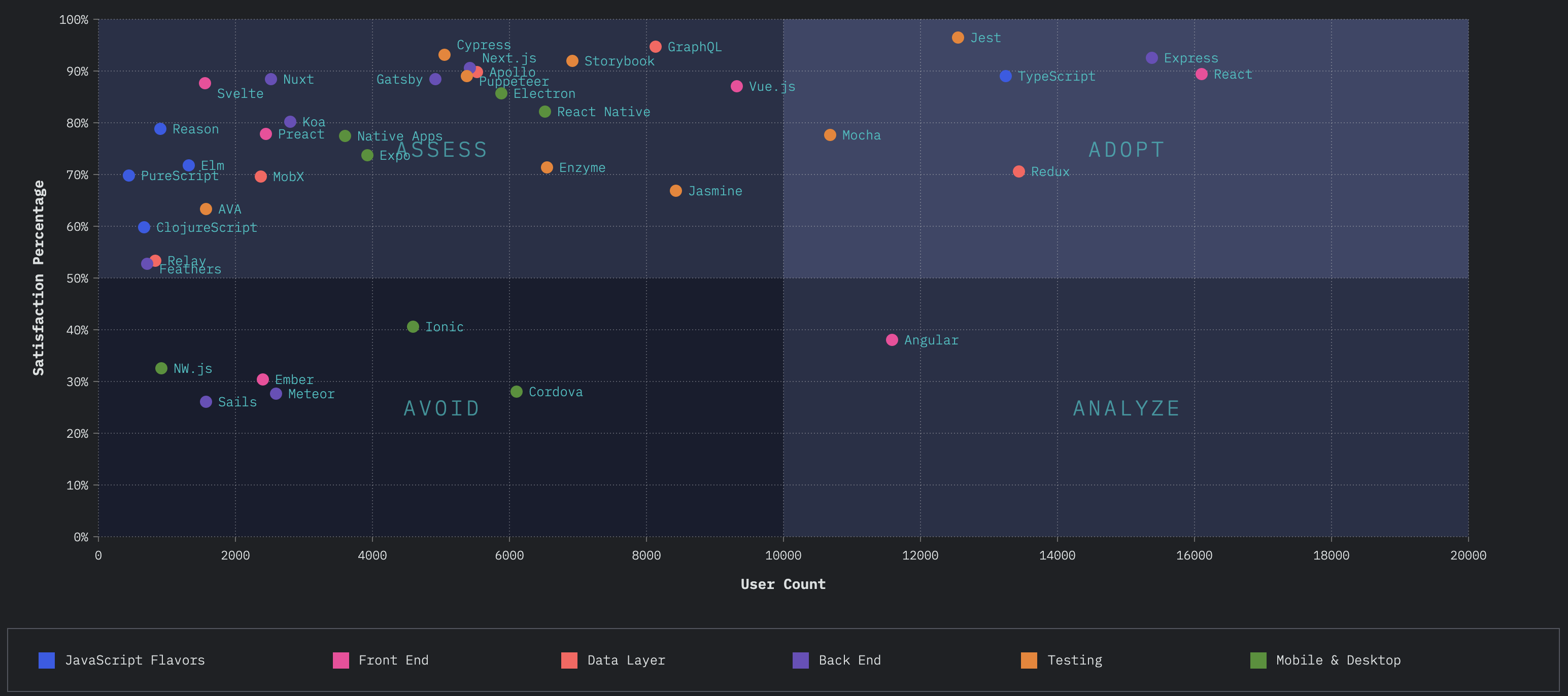Select the GraphQL scatter point
This screenshot has height=696, width=1568.
pos(656,47)
